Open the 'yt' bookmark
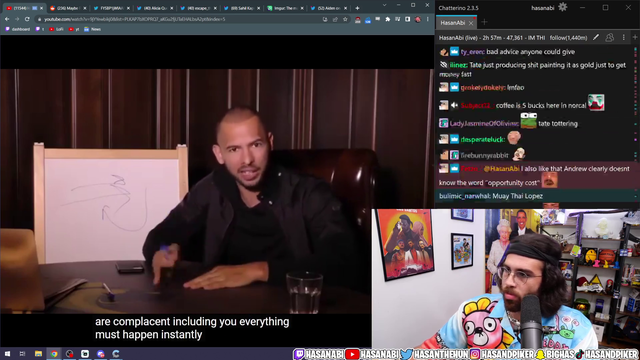Viewport: 640px width, 360px height. [x=74, y=29]
